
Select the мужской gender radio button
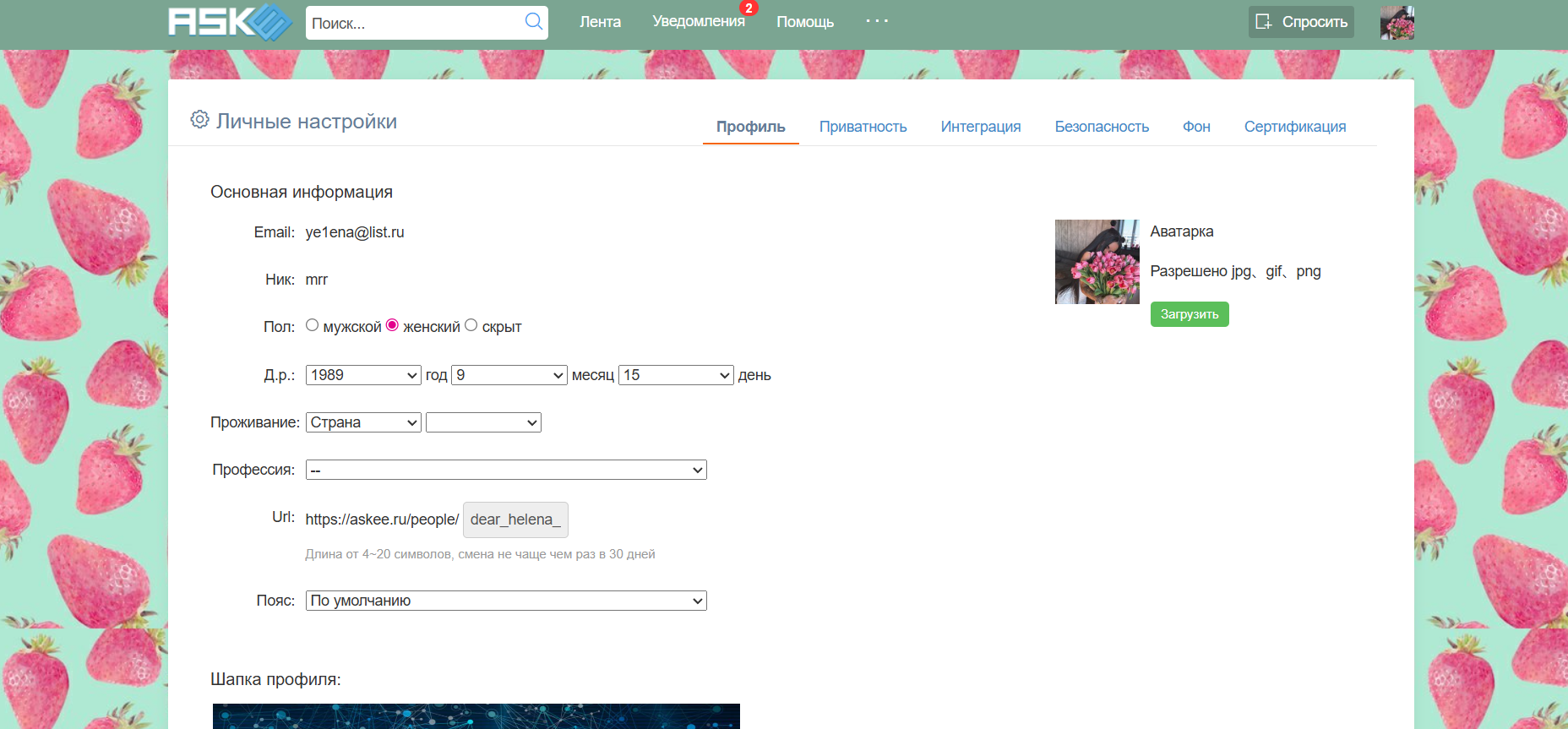click(313, 325)
